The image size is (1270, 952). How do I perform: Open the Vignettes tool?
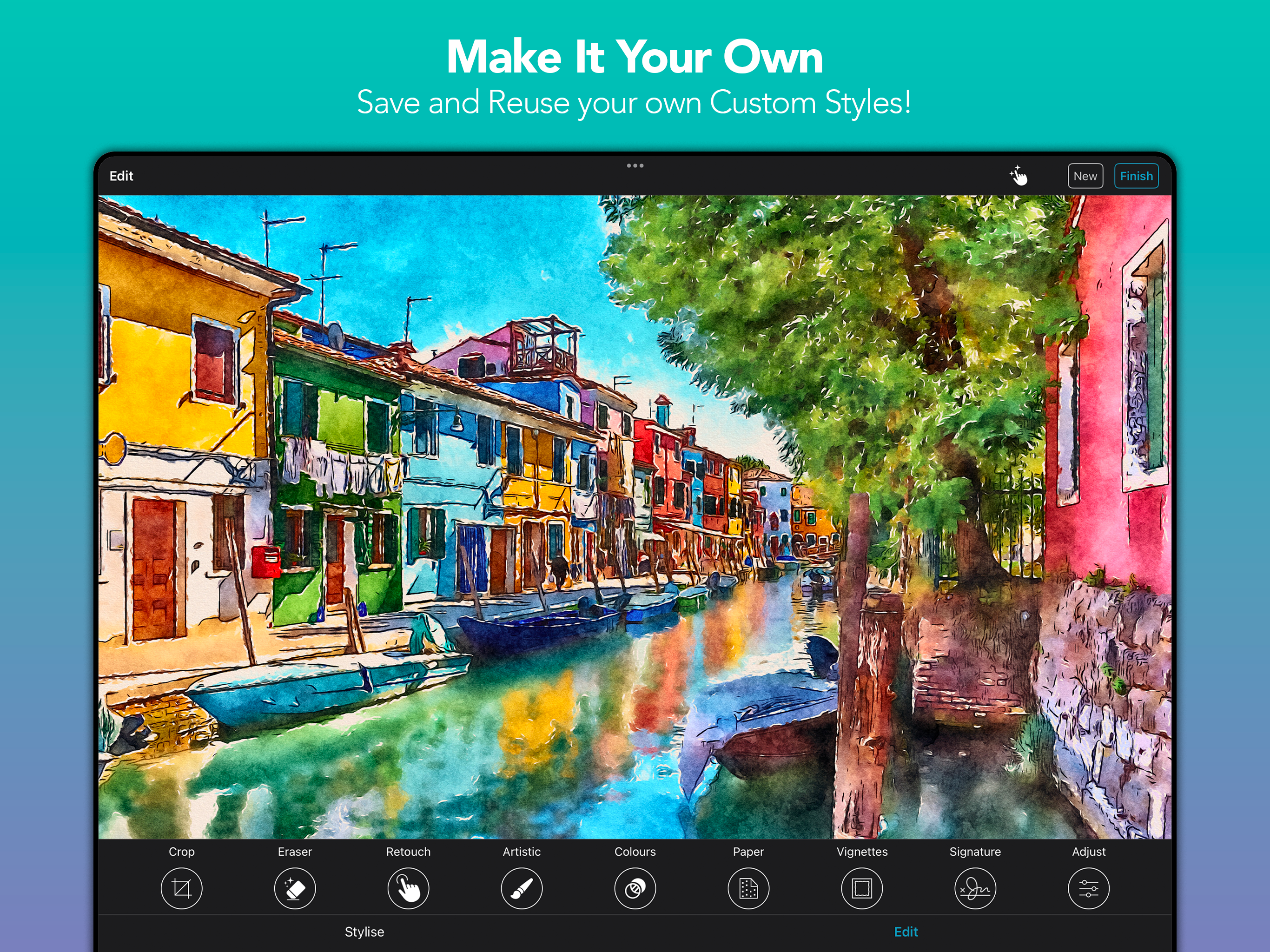coord(862,888)
